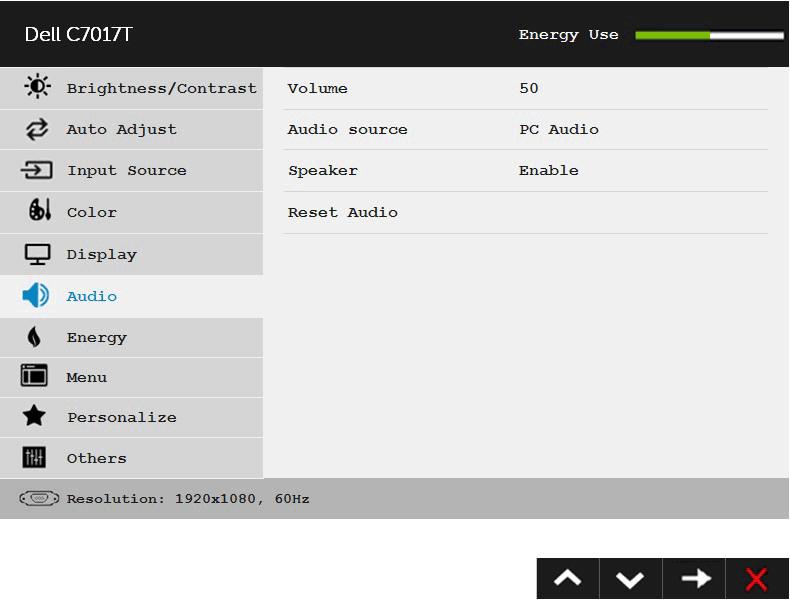
Task: Select the Volume setting
Action: point(317,88)
